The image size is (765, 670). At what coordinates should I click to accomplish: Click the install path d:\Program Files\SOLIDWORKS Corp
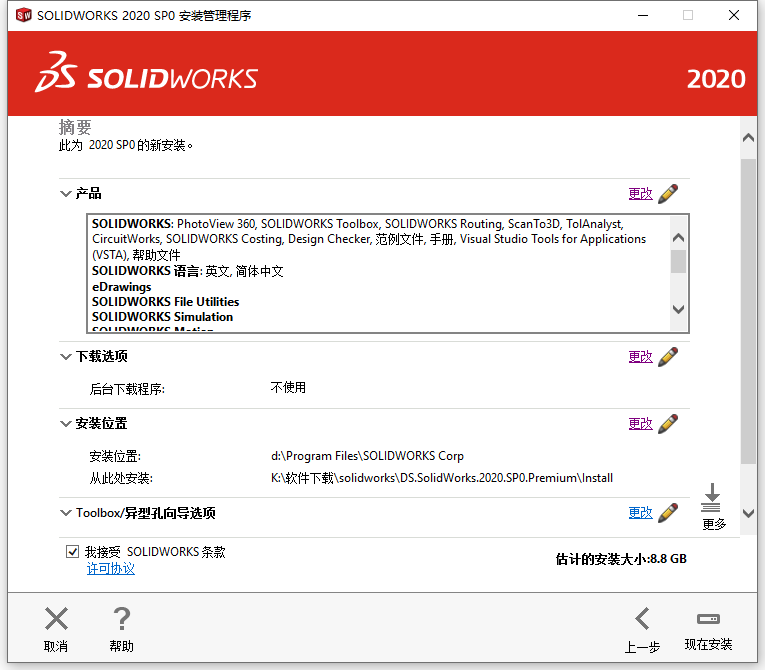click(x=367, y=456)
